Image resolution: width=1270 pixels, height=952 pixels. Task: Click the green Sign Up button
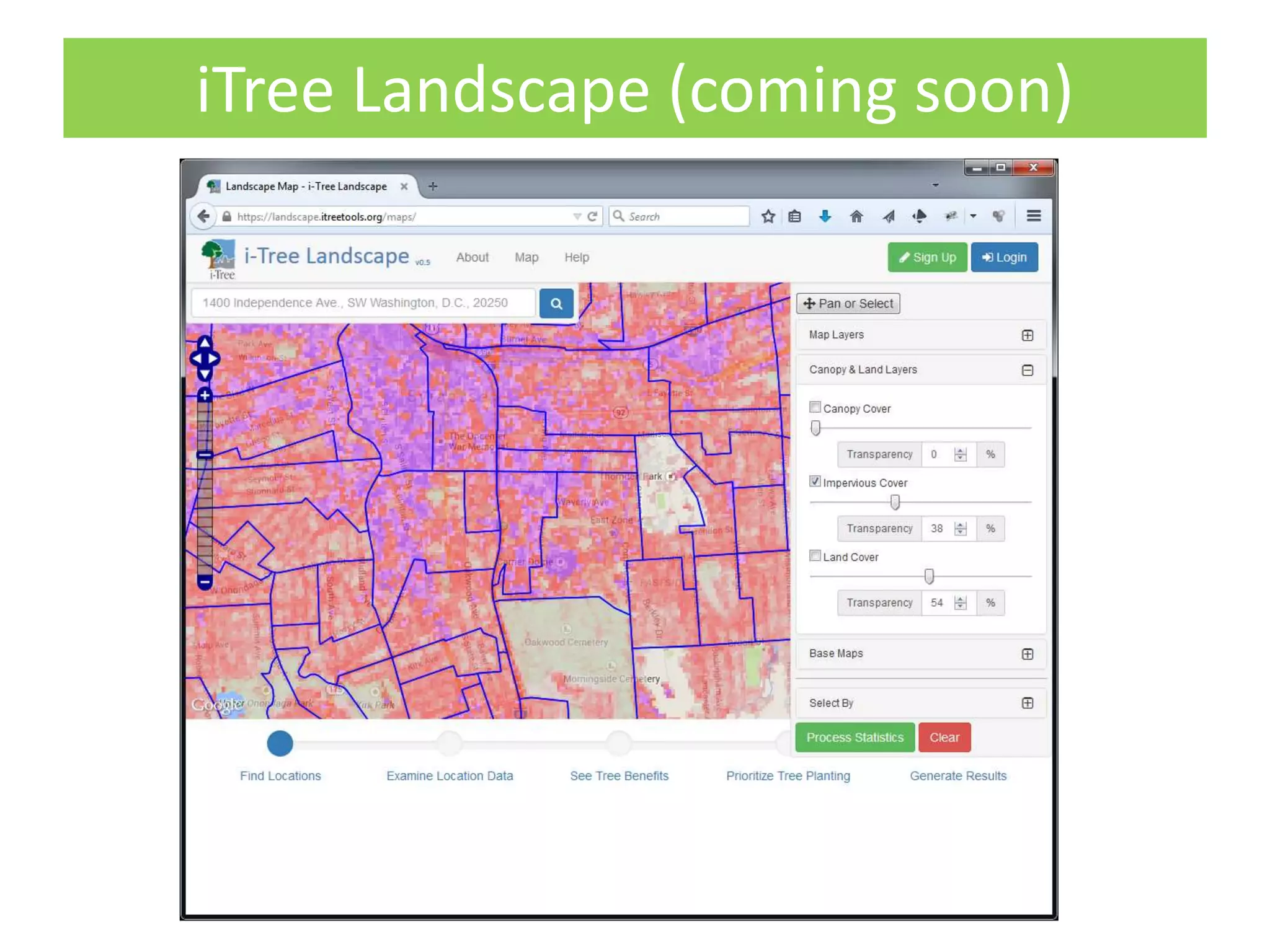pyautogui.click(x=927, y=257)
